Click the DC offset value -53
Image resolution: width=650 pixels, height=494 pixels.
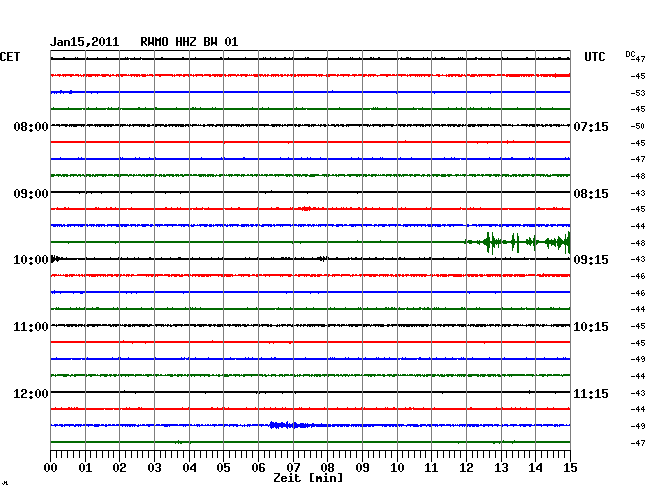pyautogui.click(x=638, y=93)
